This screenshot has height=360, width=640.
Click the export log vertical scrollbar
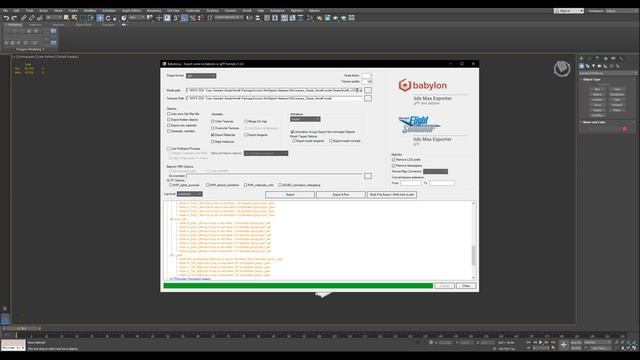click(473, 240)
